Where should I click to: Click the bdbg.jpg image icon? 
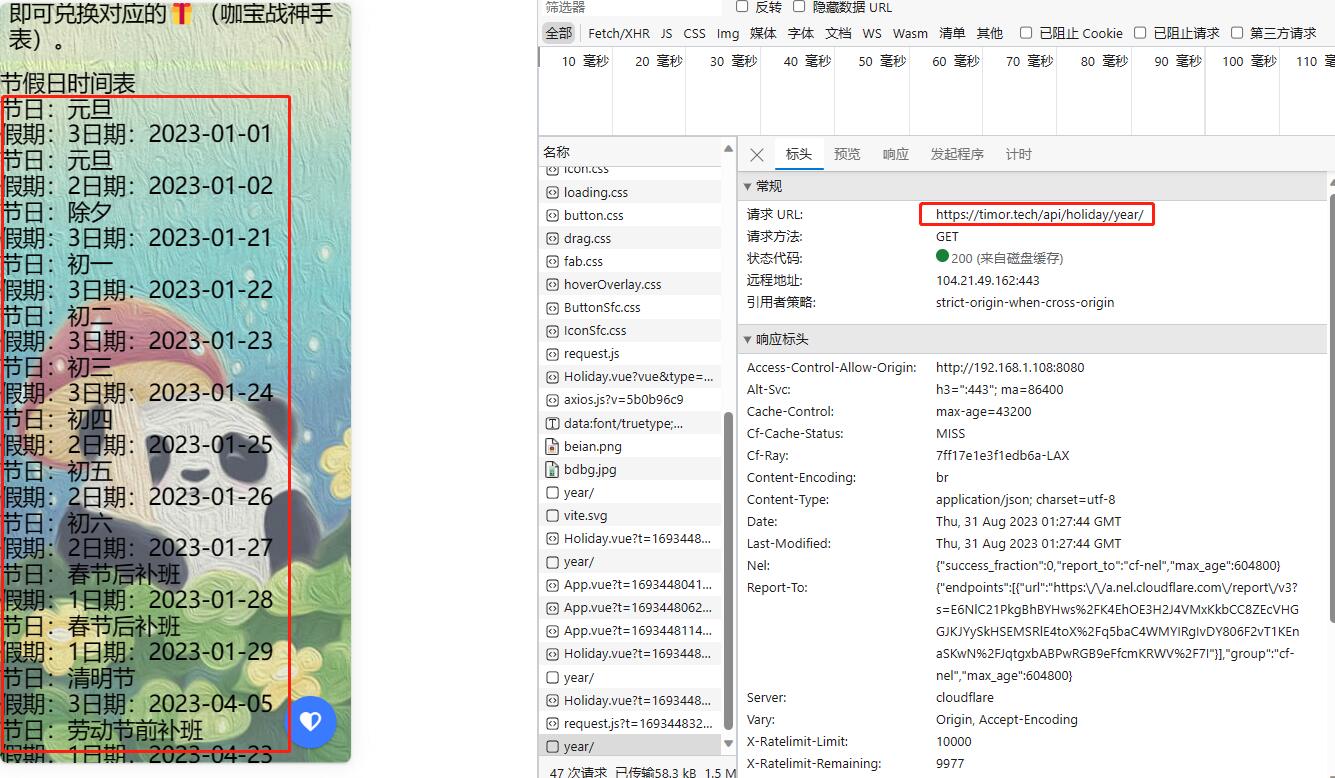[x=552, y=469]
